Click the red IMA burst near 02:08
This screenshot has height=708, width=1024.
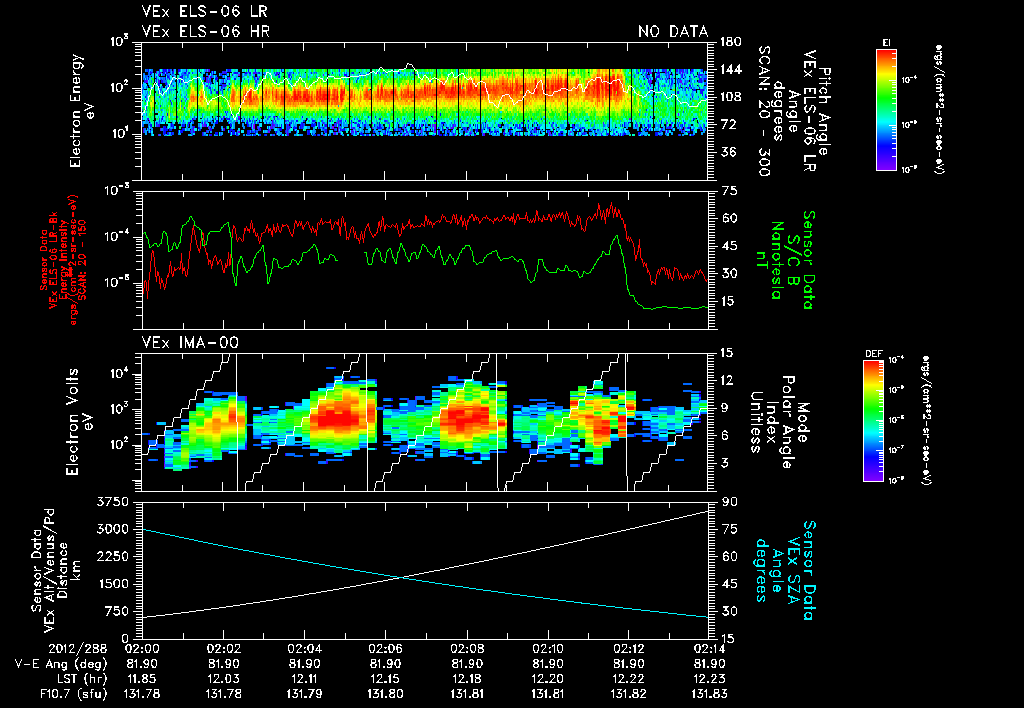465,419
